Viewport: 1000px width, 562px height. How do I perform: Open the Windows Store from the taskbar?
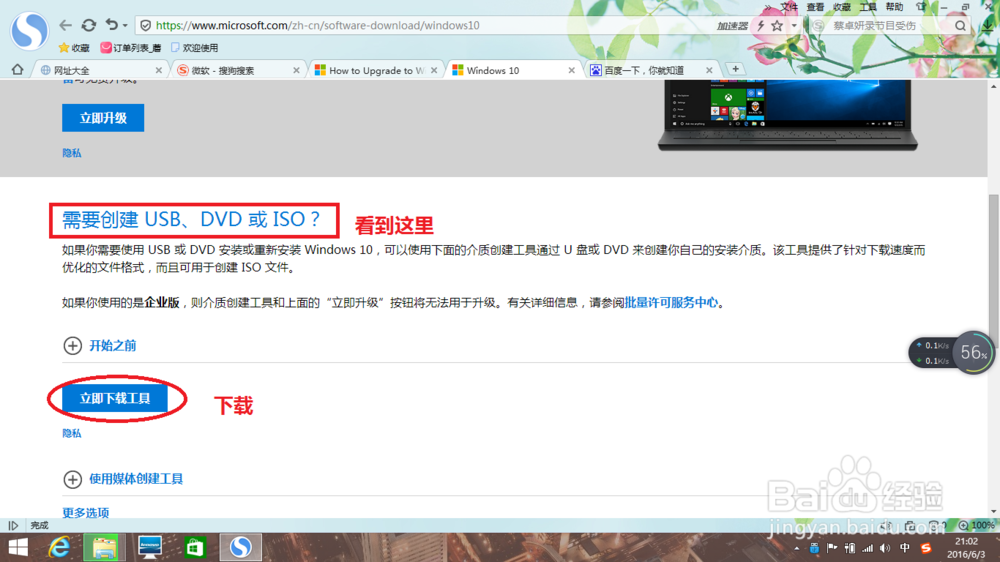click(x=195, y=547)
